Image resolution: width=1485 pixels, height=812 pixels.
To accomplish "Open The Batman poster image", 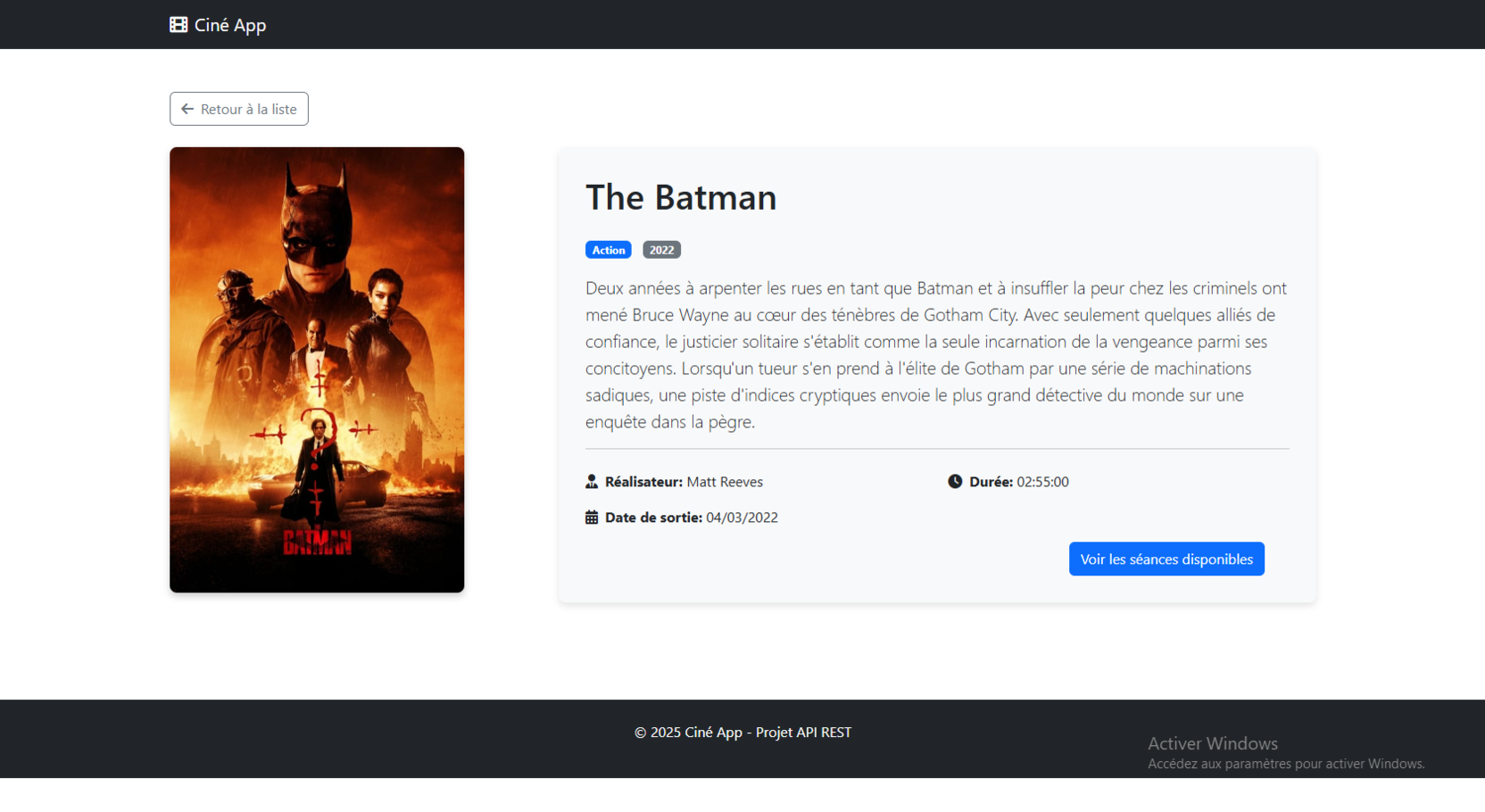I will click(317, 369).
